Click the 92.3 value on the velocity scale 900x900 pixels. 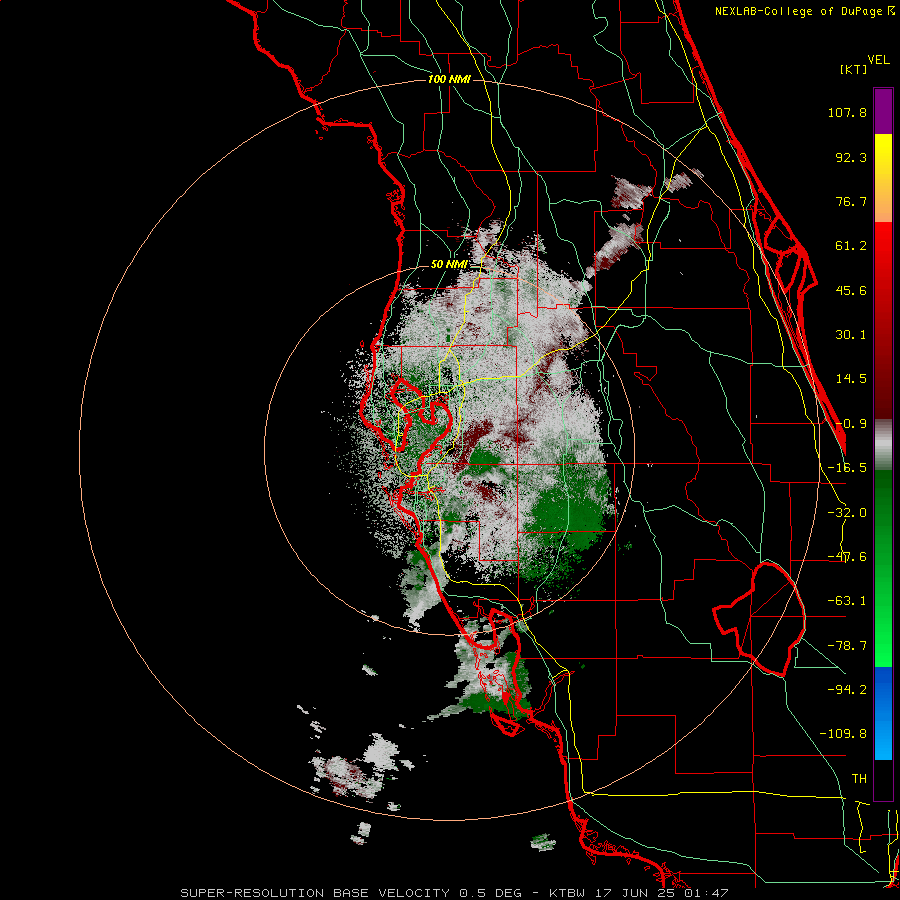click(851, 157)
